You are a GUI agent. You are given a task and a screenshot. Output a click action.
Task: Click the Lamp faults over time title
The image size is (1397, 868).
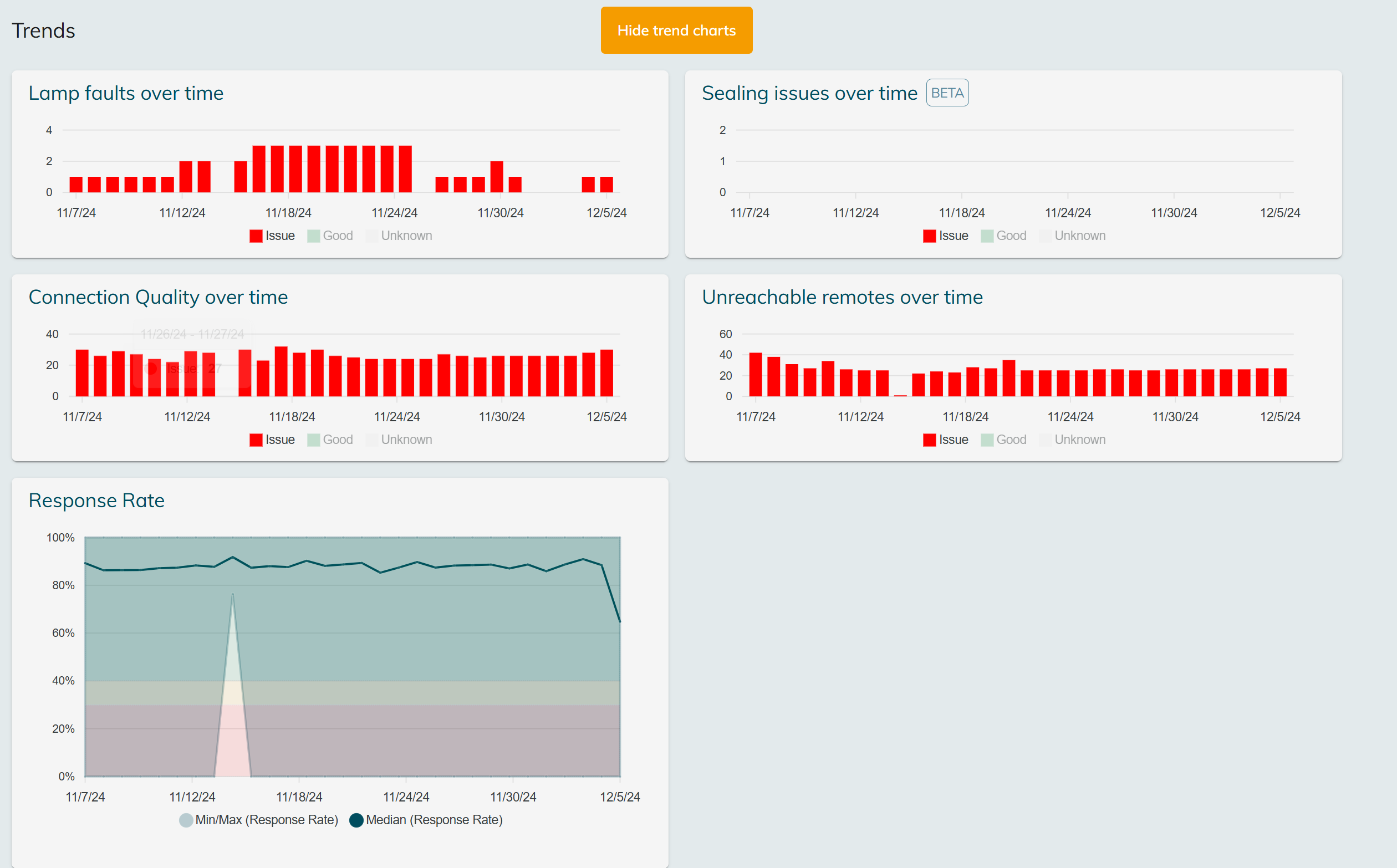[126, 93]
